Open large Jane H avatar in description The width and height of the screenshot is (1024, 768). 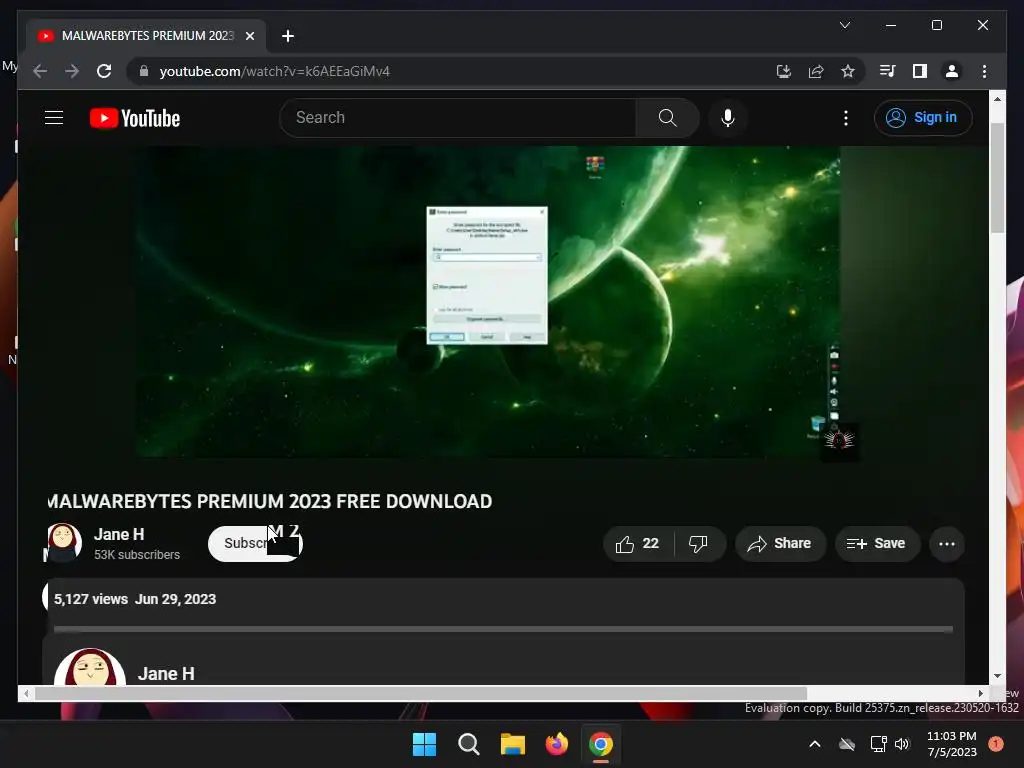click(90, 667)
